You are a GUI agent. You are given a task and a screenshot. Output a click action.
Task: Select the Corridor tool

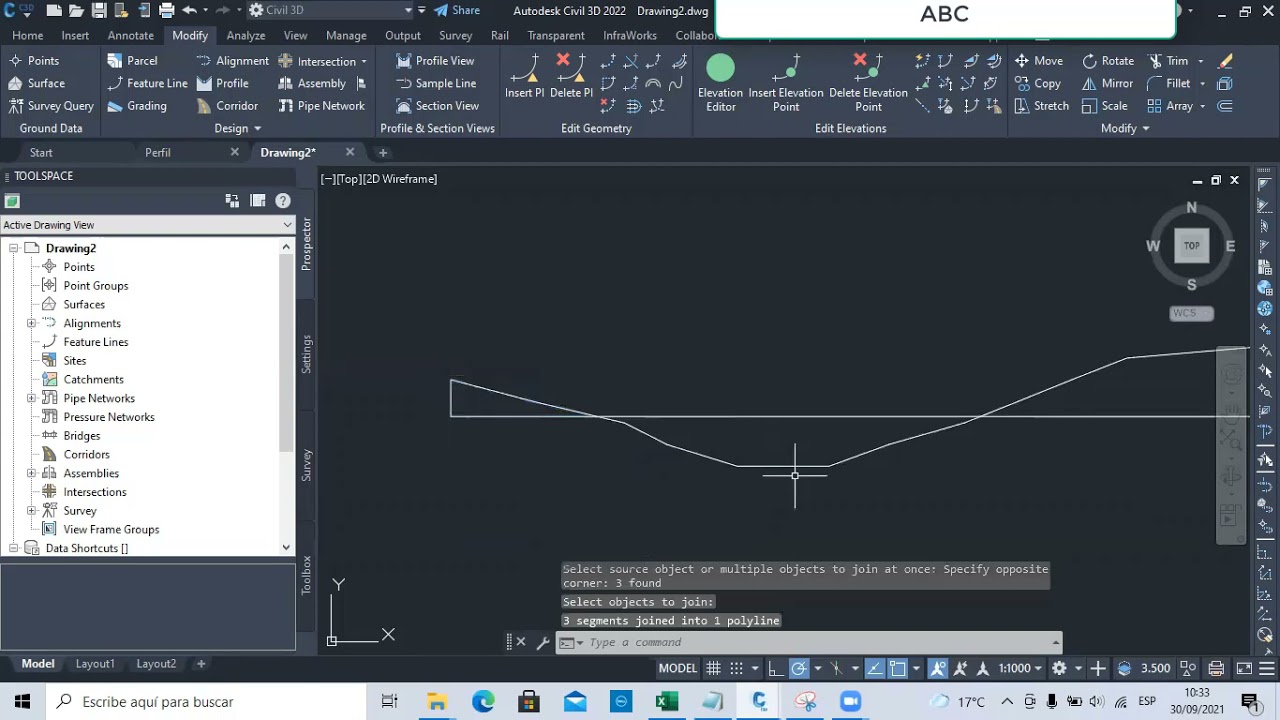pos(227,105)
